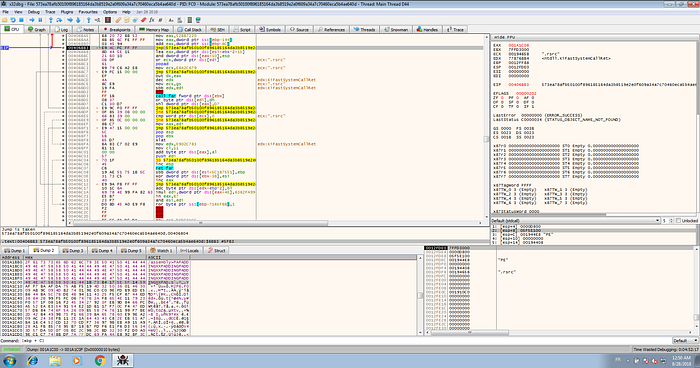This screenshot has width=700, height=368.
Task: Click the Run arrow toolbar icon
Action: pyautogui.click(x=32, y=20)
